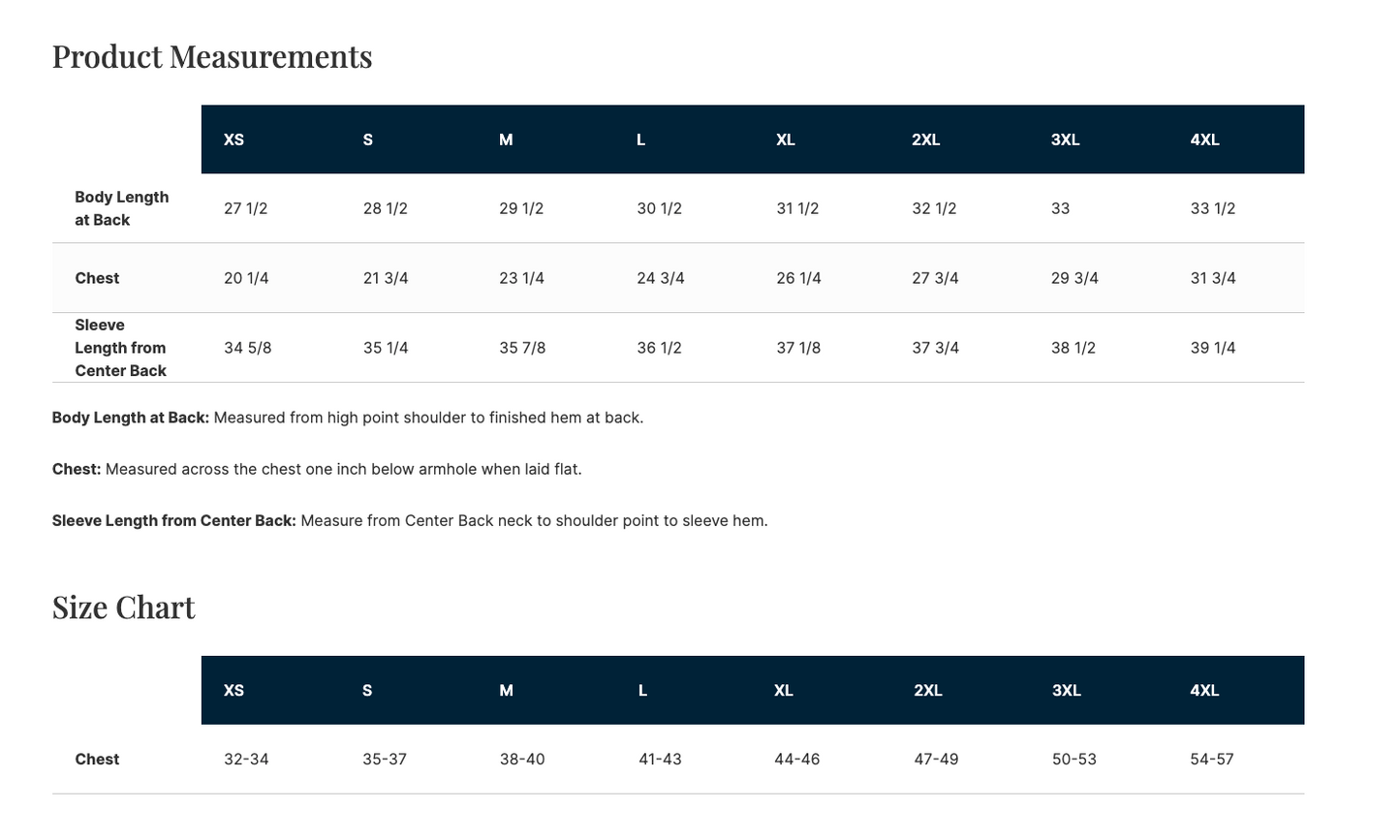Screen dimensions: 1400x840
Task: Click the 'Sleeve Length from Center Back:' definition label
Action: click(x=174, y=520)
